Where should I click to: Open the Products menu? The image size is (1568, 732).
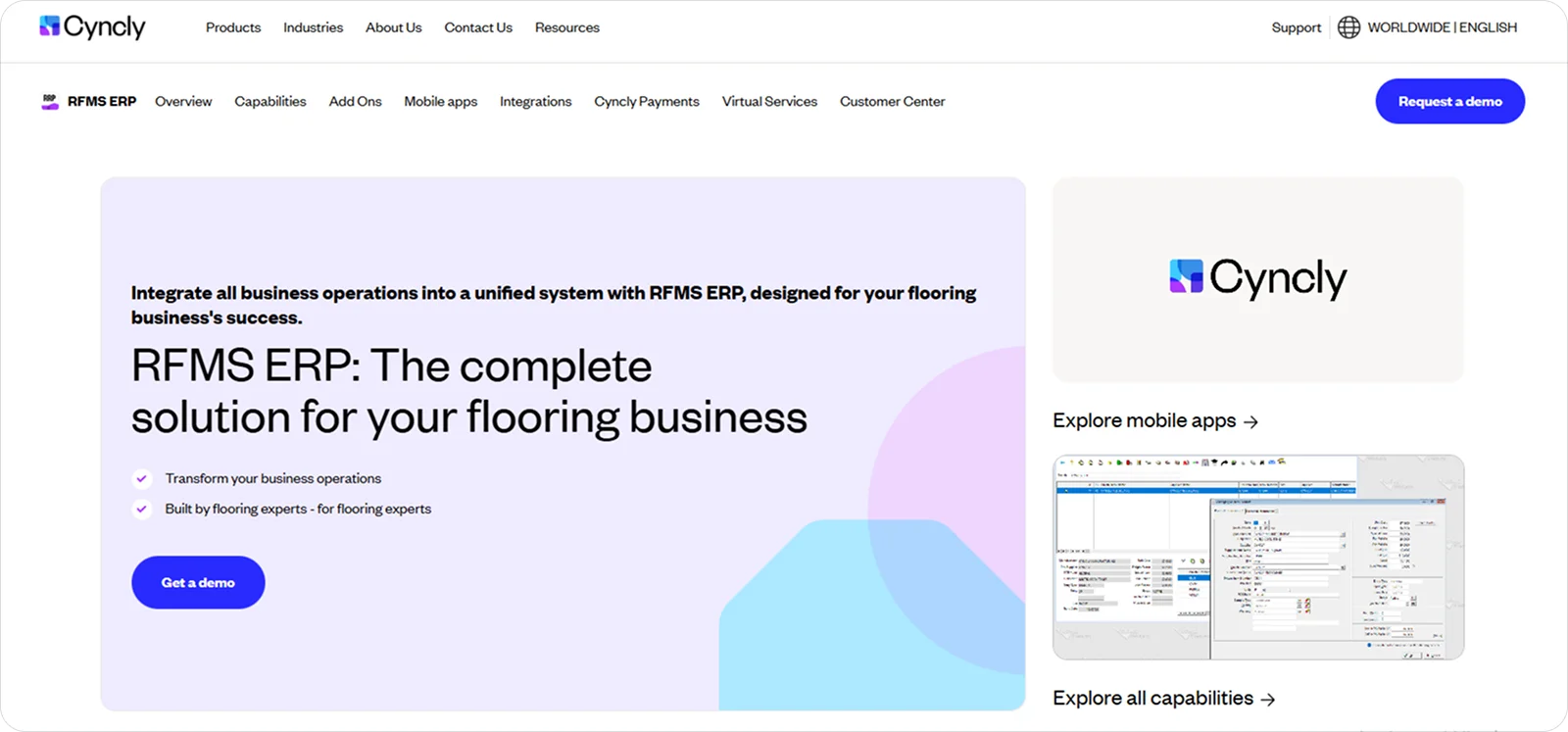tap(233, 27)
